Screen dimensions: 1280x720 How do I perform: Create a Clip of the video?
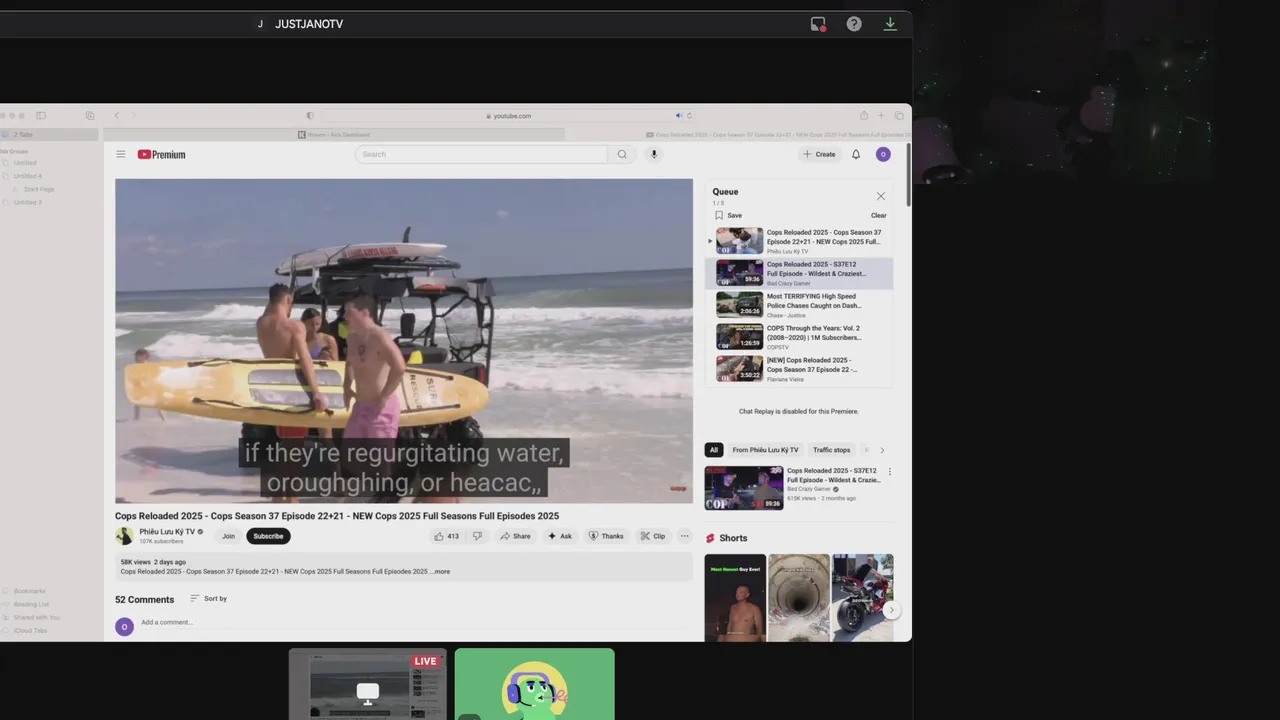click(x=653, y=536)
